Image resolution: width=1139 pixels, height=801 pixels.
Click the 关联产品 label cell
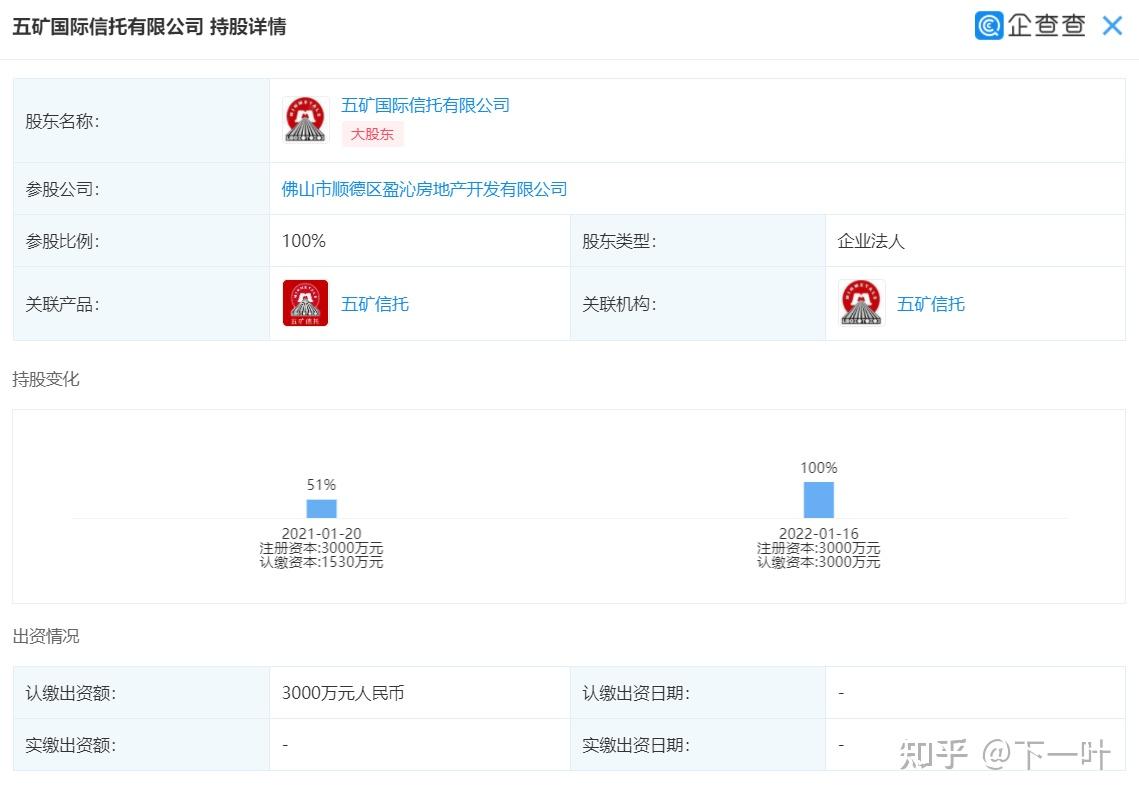coord(142,304)
